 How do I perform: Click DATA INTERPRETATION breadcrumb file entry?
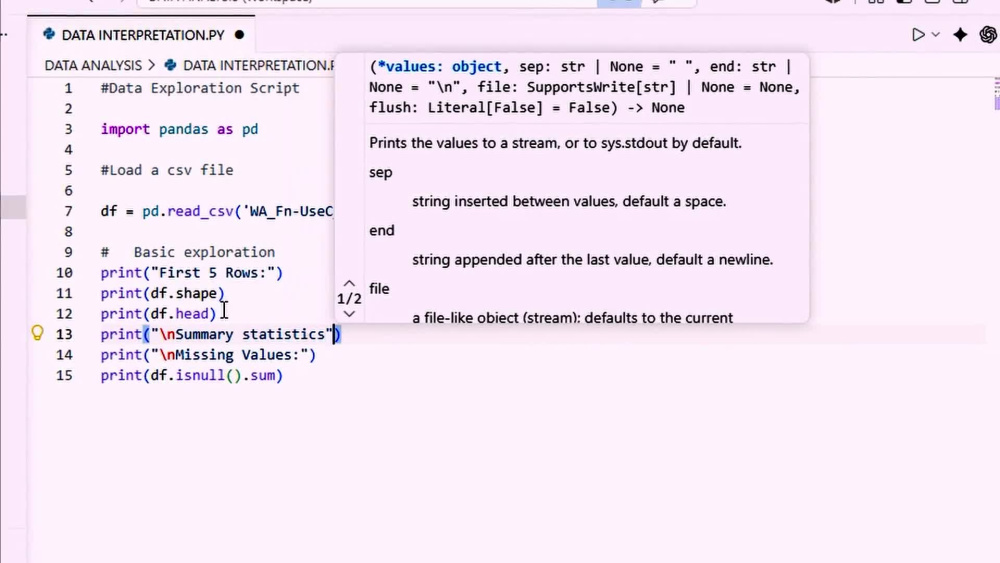(250, 66)
